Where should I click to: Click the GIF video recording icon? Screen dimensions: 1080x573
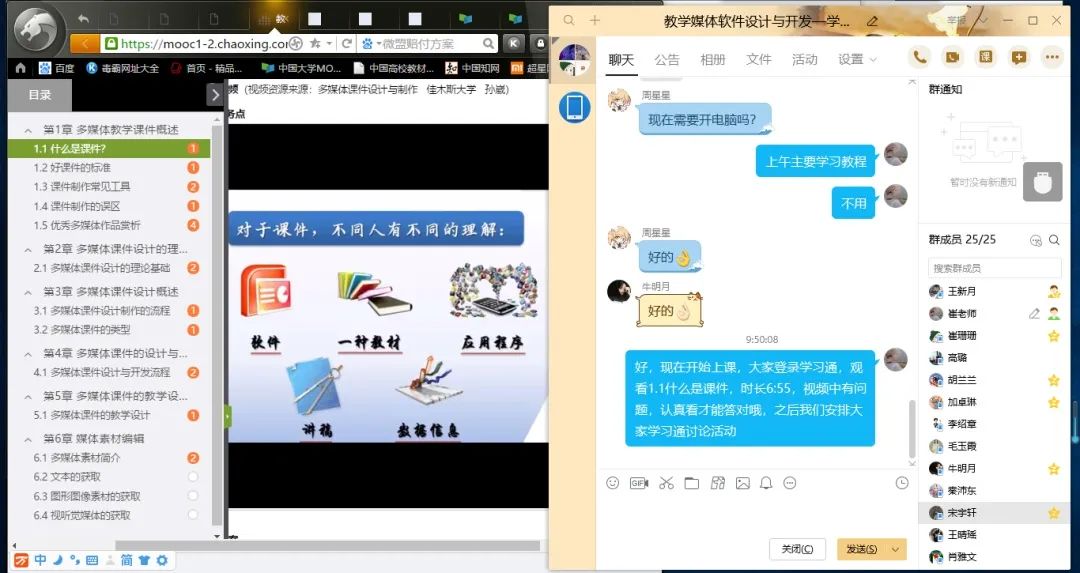pyautogui.click(x=639, y=483)
